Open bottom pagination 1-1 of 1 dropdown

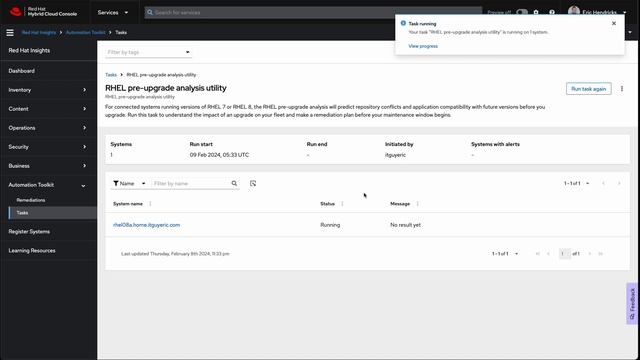[x=505, y=254]
